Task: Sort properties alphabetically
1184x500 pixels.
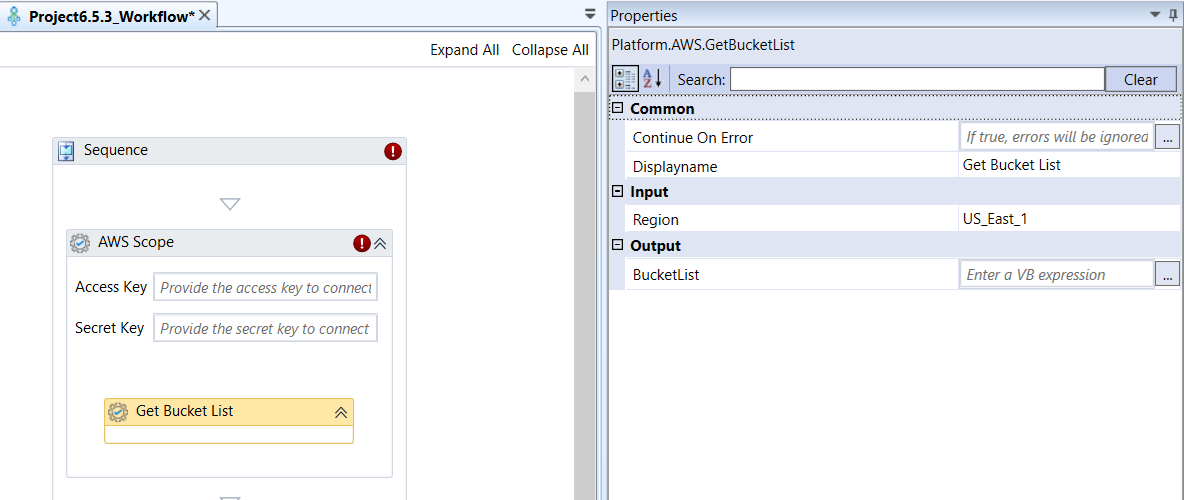Action: [x=652, y=79]
